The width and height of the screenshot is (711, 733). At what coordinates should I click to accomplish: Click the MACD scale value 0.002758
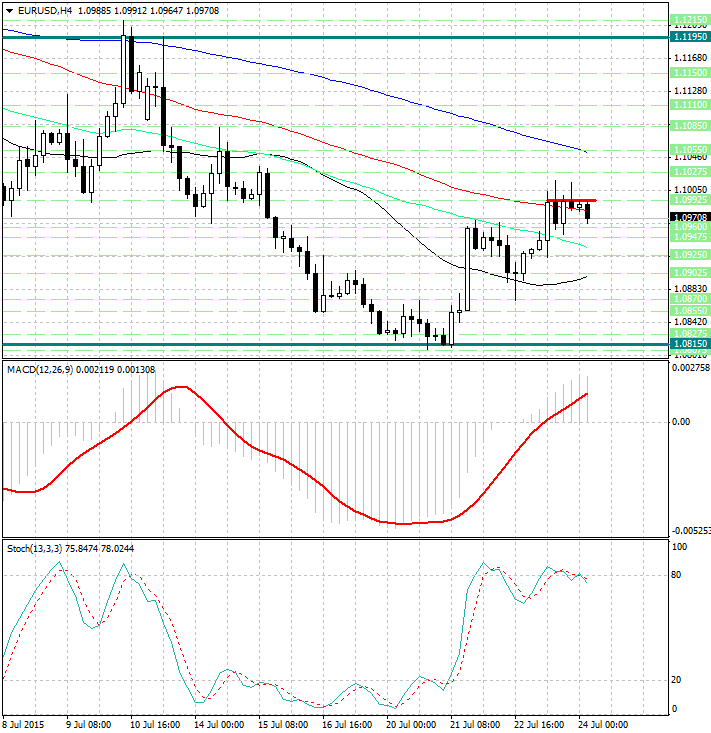(691, 368)
